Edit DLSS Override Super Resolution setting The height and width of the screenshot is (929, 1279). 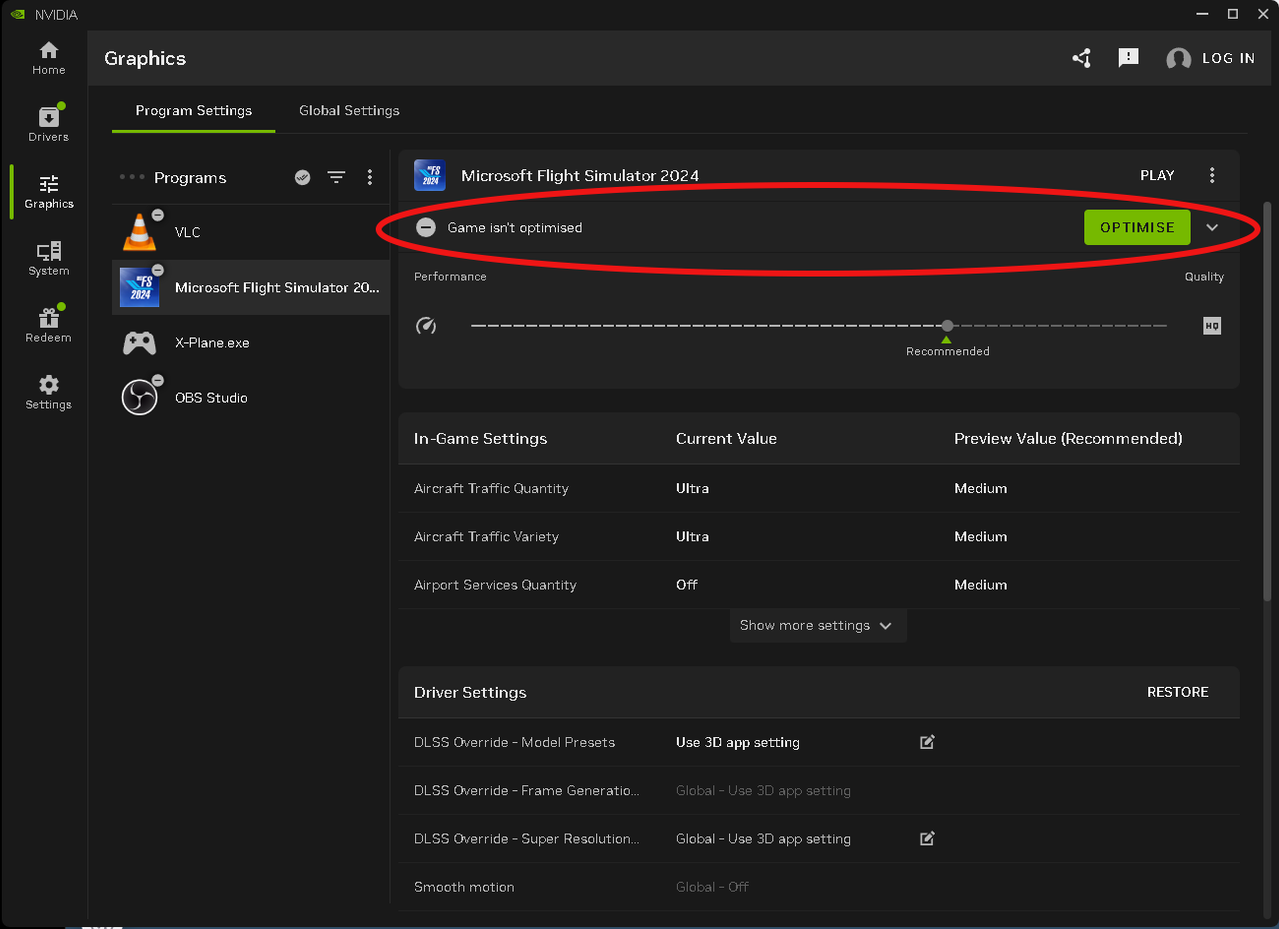927,838
